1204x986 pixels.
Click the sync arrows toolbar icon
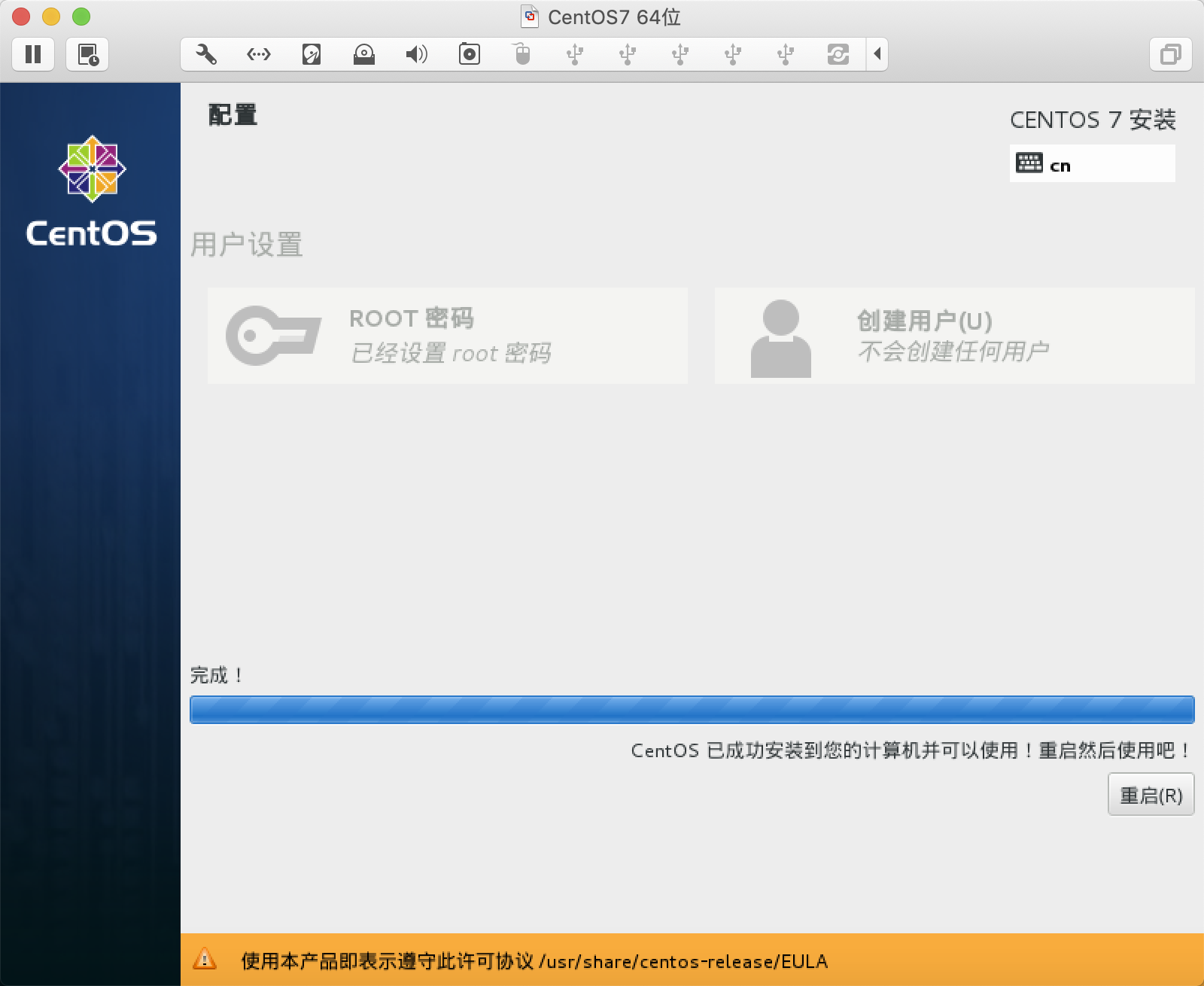[838, 54]
